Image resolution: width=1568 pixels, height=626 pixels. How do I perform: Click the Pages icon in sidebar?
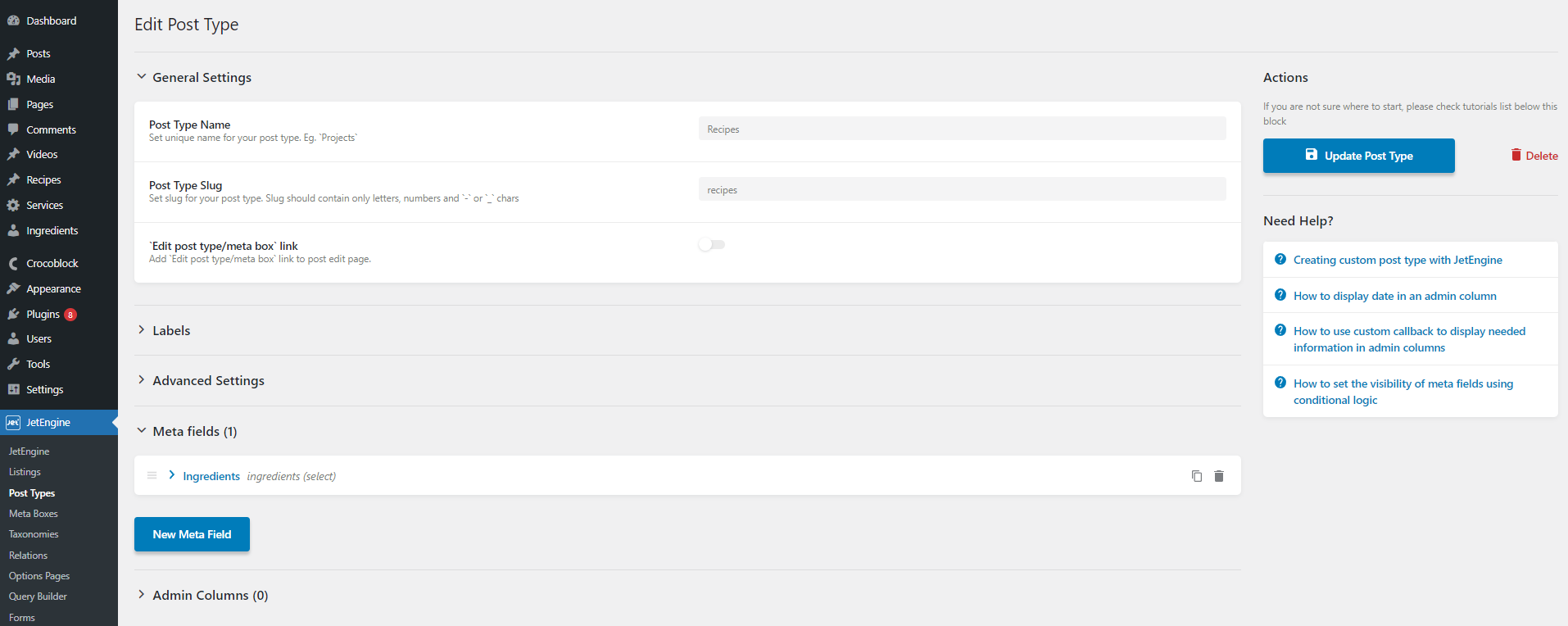pyautogui.click(x=13, y=104)
